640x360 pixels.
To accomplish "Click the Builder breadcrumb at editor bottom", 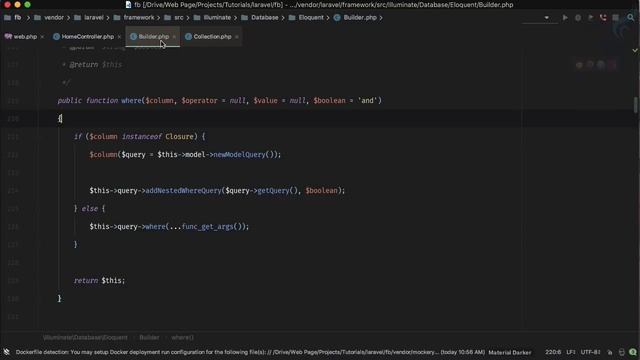I will (x=149, y=338).
